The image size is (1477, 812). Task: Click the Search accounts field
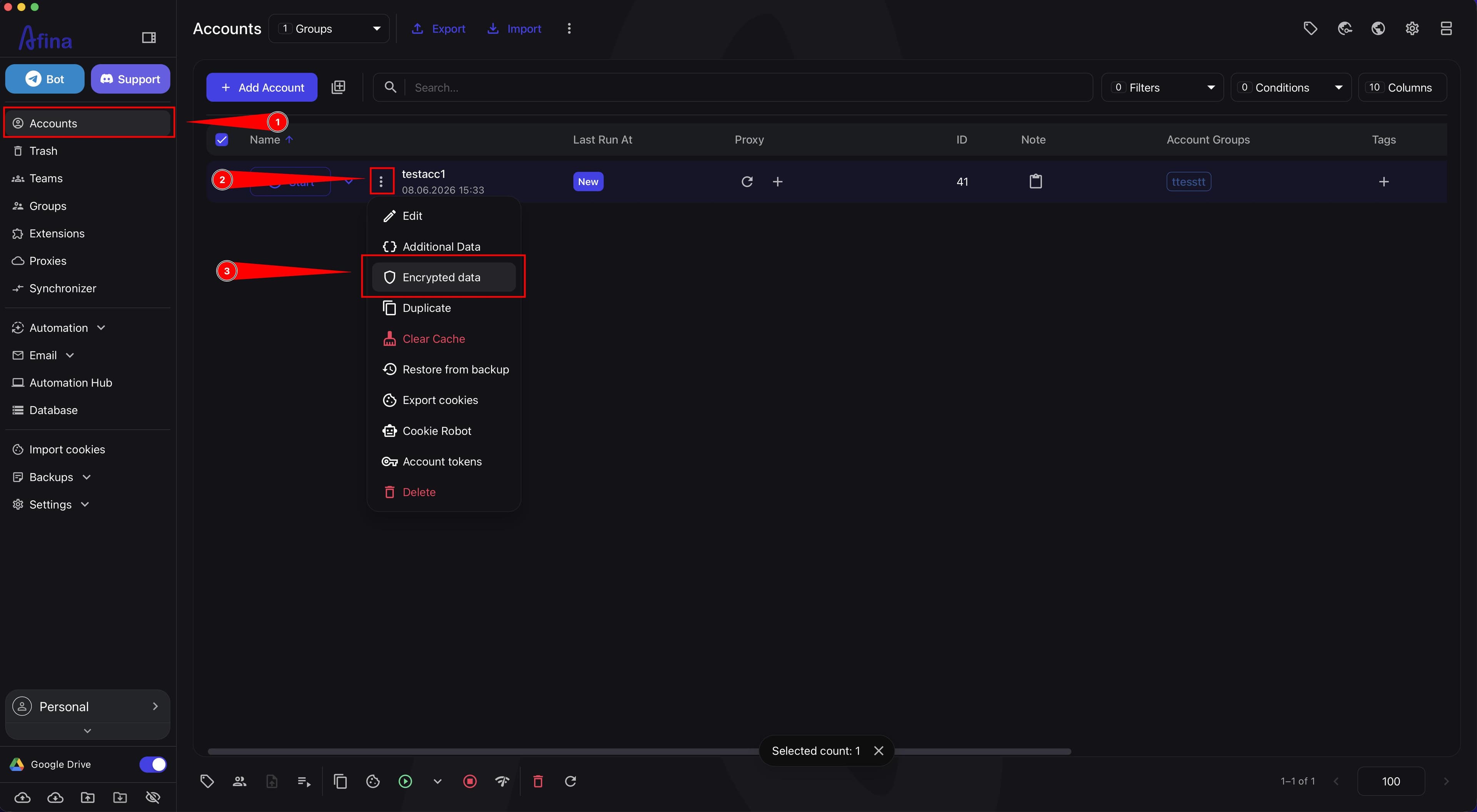tap(733, 87)
